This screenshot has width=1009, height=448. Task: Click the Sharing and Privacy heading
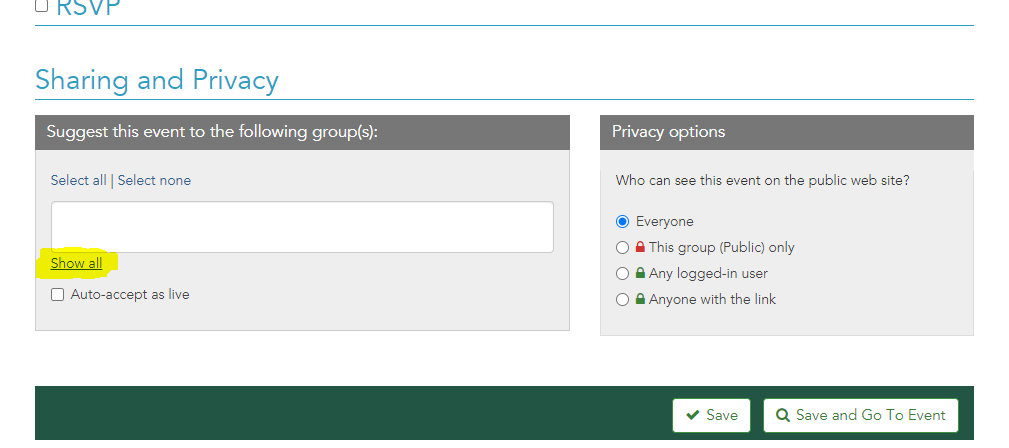click(156, 80)
